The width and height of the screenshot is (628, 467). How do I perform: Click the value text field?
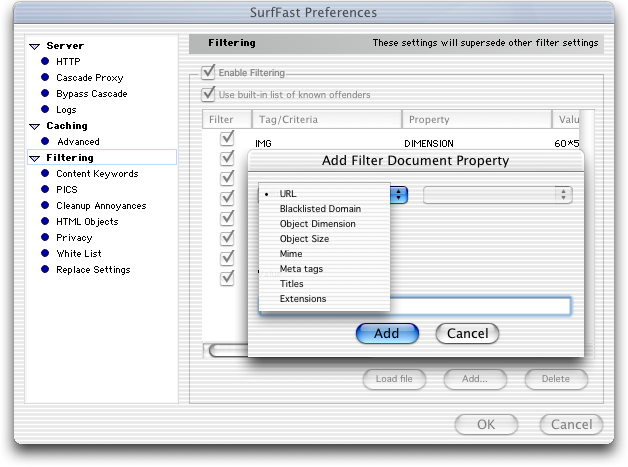pyautogui.click(x=480, y=306)
